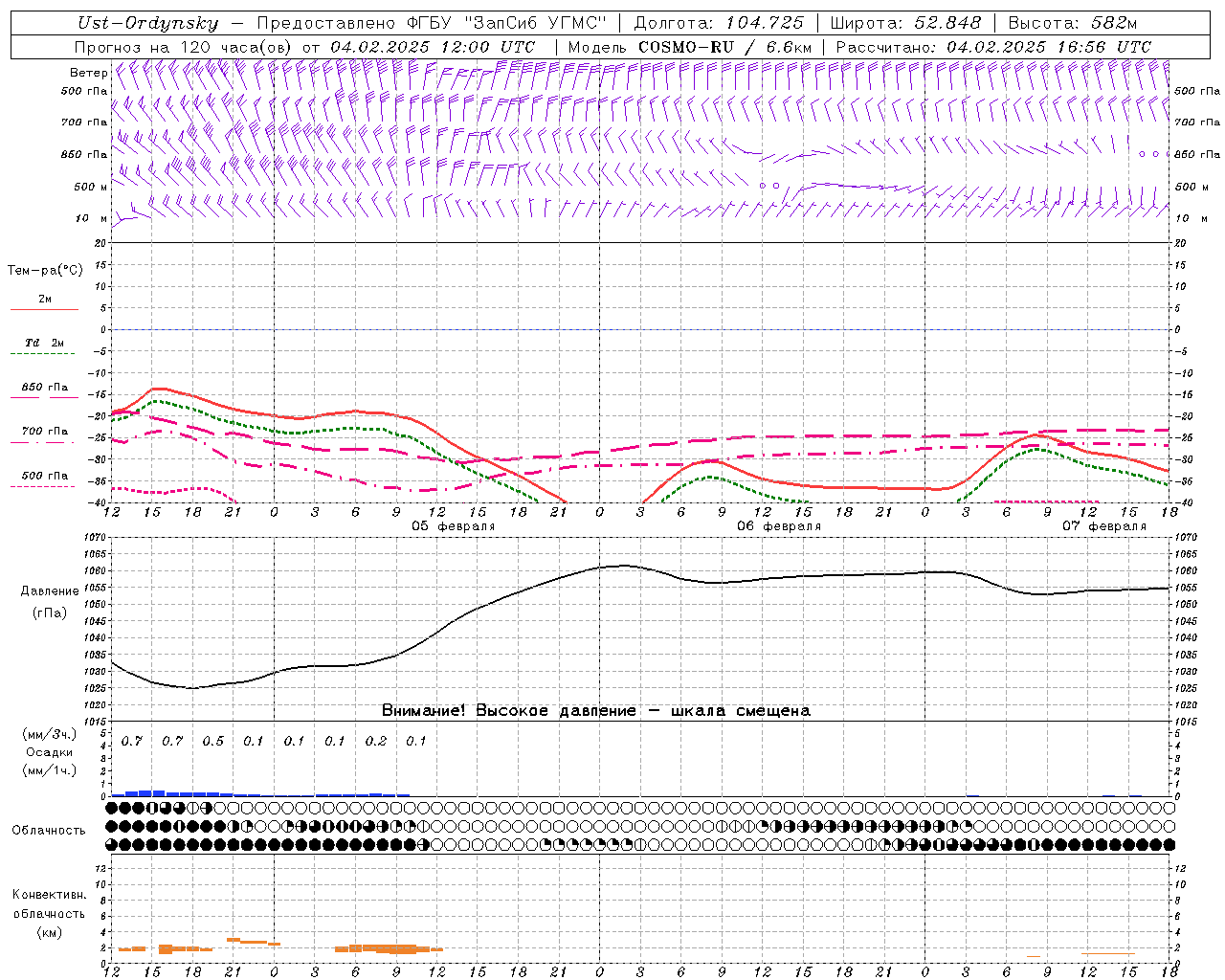Click the Облачность cloud cover row label
This screenshot has height=980, width=1225.
tap(49, 831)
